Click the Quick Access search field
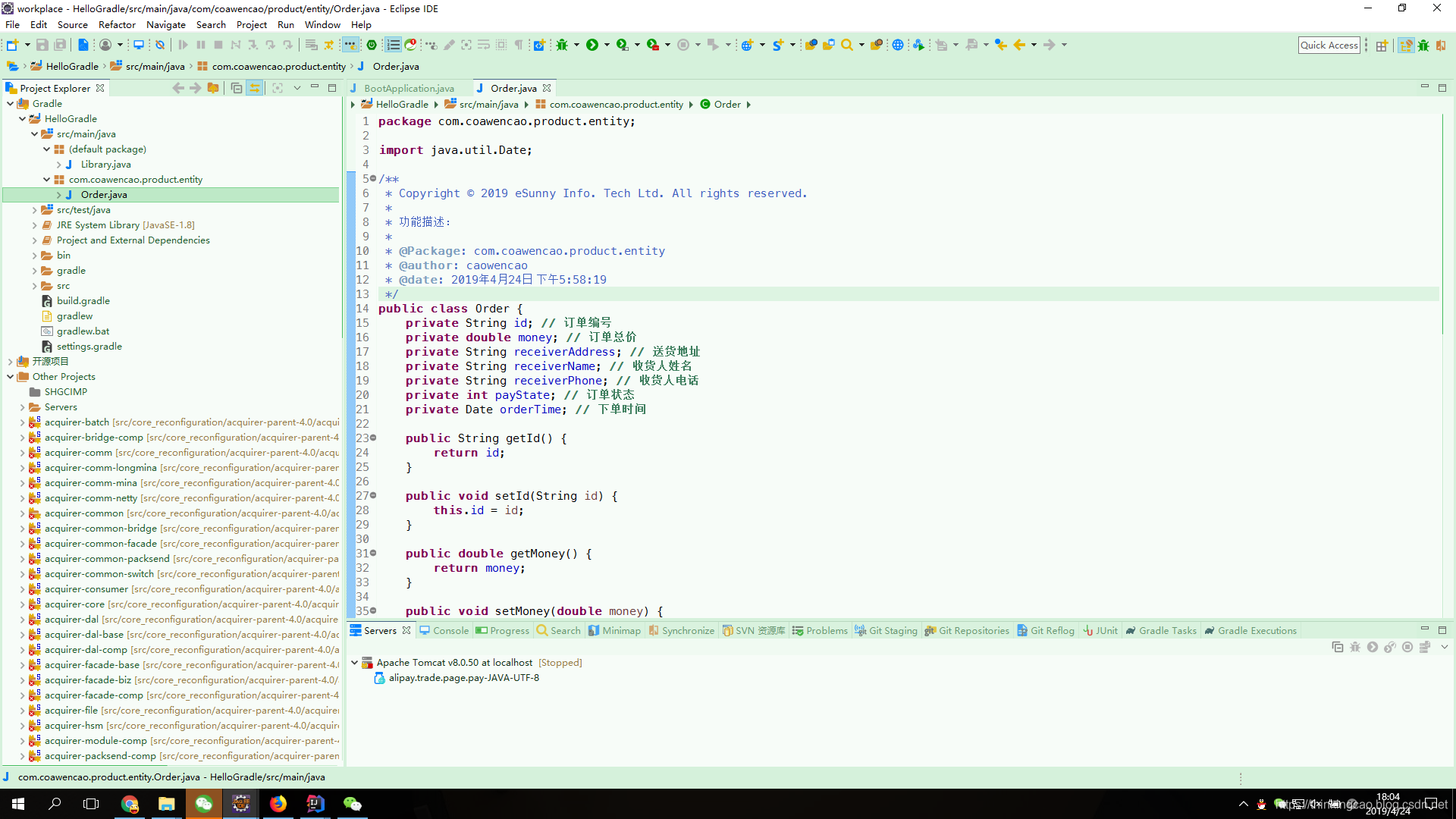1456x819 pixels. tap(1329, 45)
